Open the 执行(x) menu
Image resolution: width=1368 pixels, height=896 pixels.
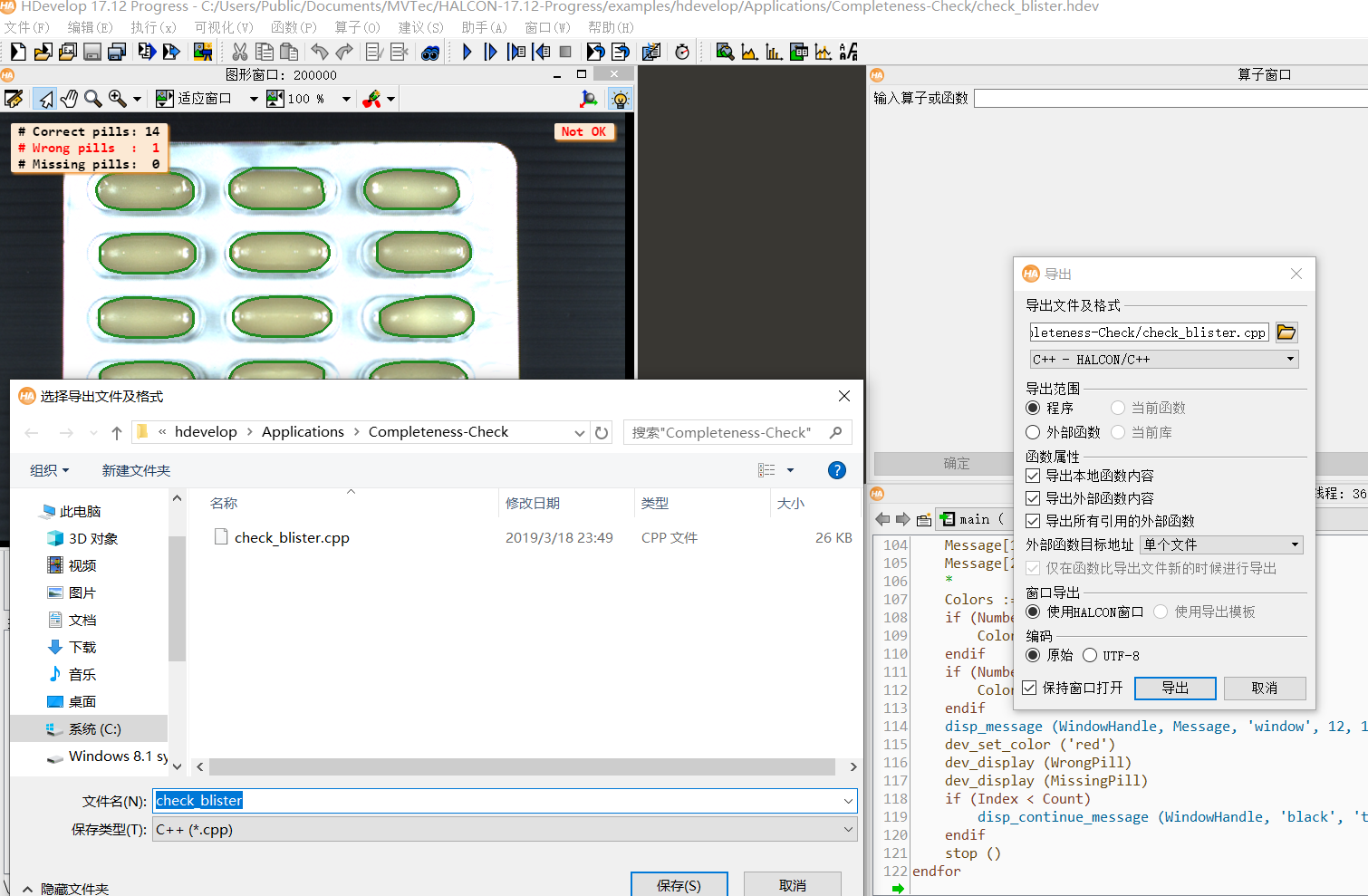point(154,27)
